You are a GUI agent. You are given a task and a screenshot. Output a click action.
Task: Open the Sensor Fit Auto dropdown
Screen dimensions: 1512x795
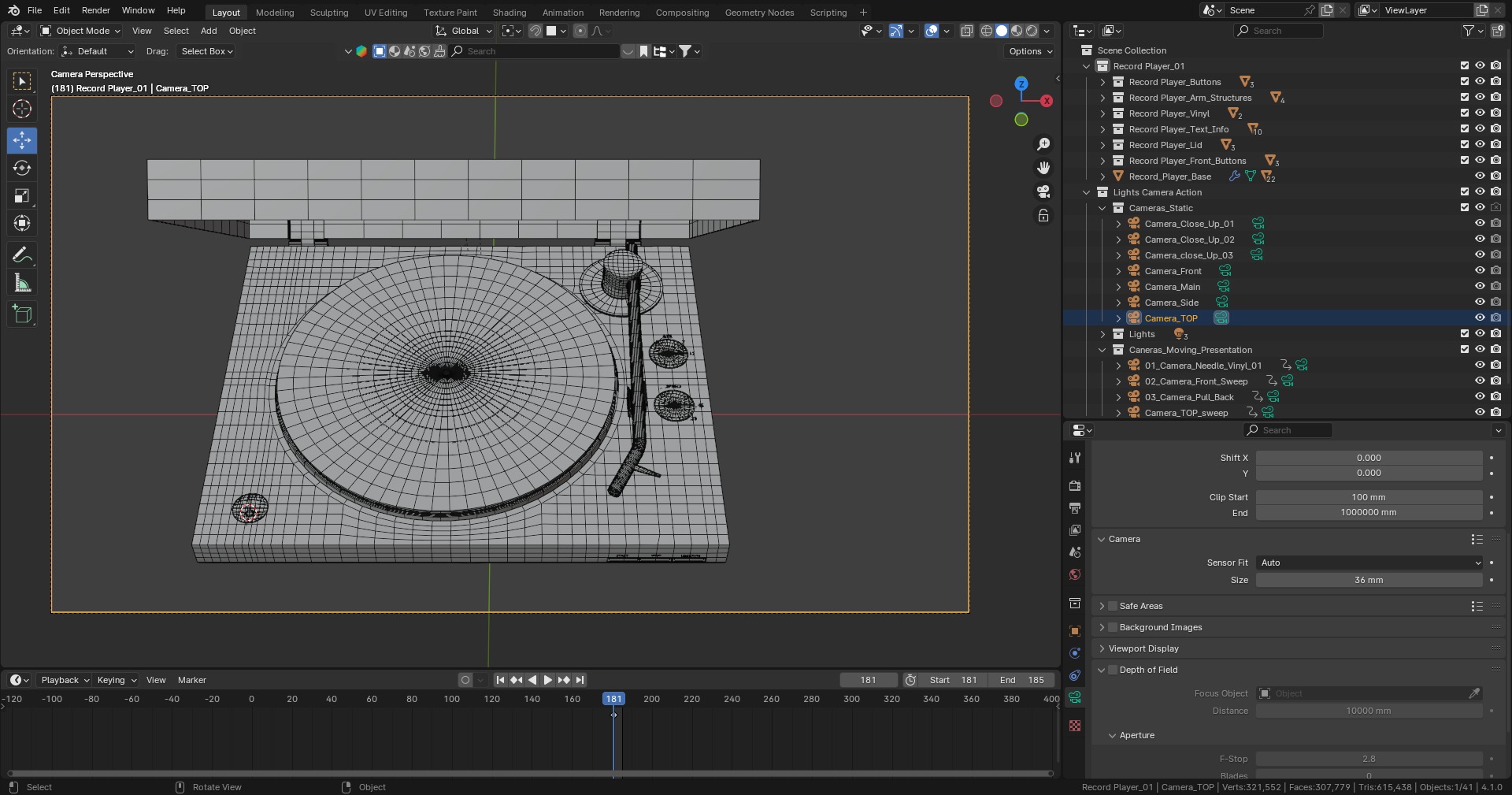tap(1369, 563)
